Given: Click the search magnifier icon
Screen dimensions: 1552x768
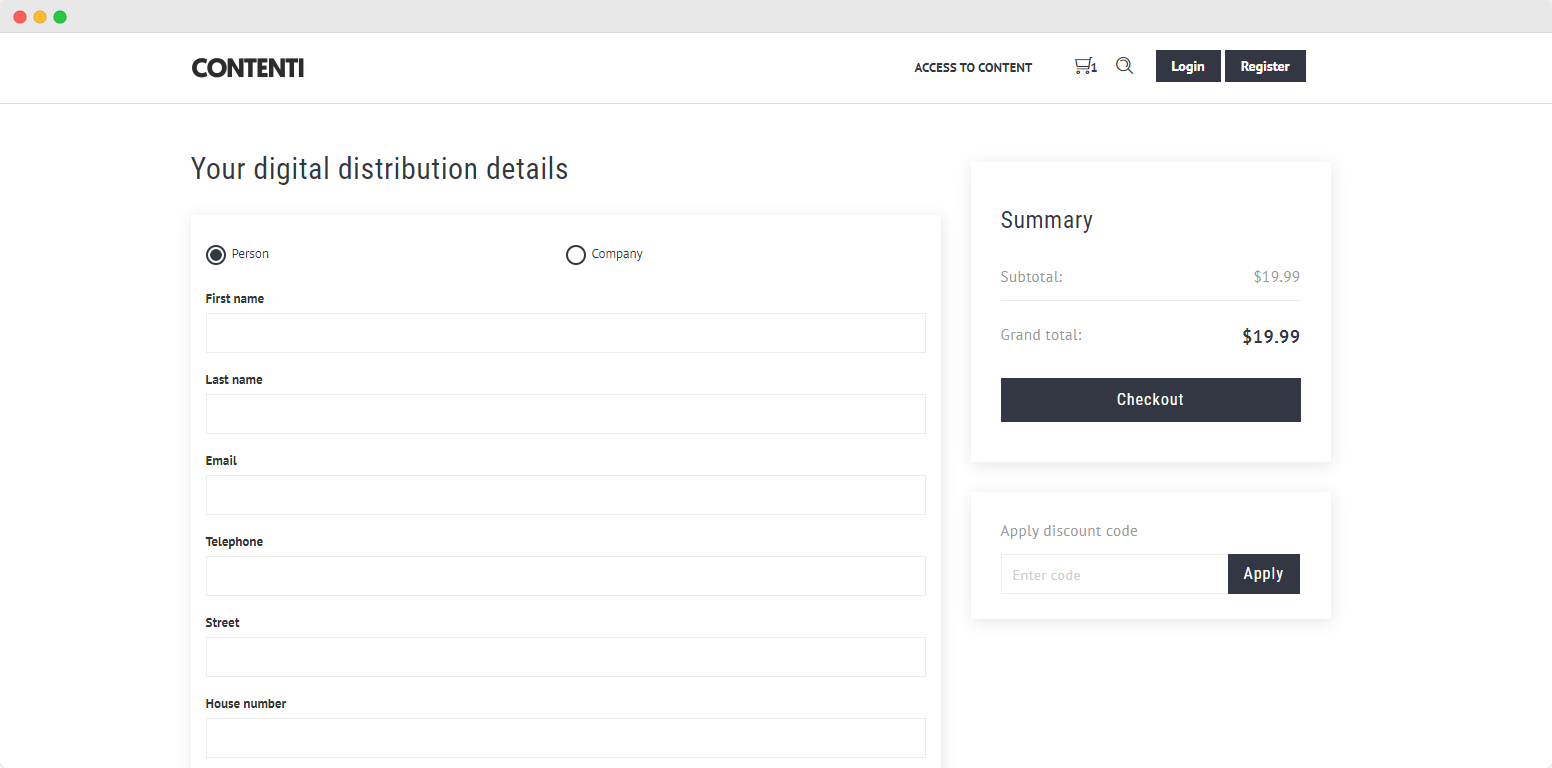Looking at the screenshot, I should [x=1124, y=66].
